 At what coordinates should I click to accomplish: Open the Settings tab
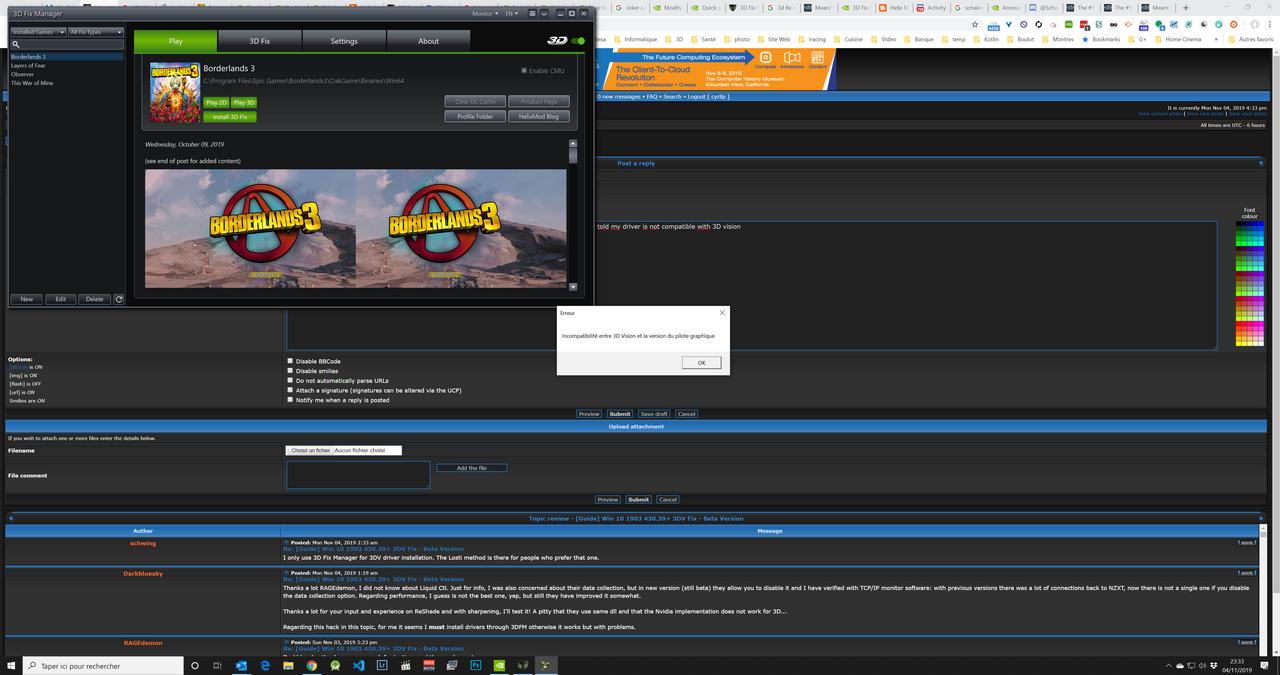344,41
